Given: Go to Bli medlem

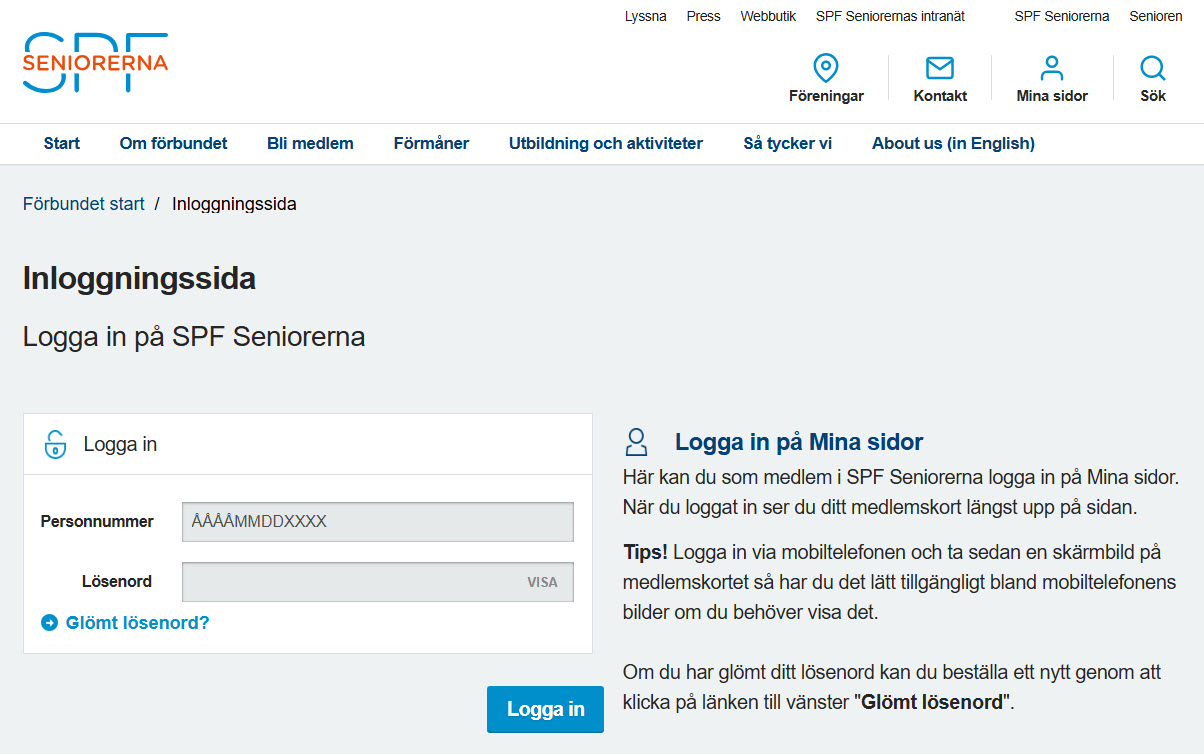Looking at the screenshot, I should pyautogui.click(x=310, y=143).
